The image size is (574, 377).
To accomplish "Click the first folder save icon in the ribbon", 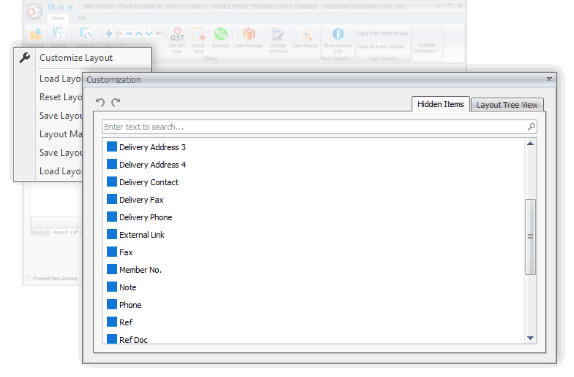I will point(36,34).
